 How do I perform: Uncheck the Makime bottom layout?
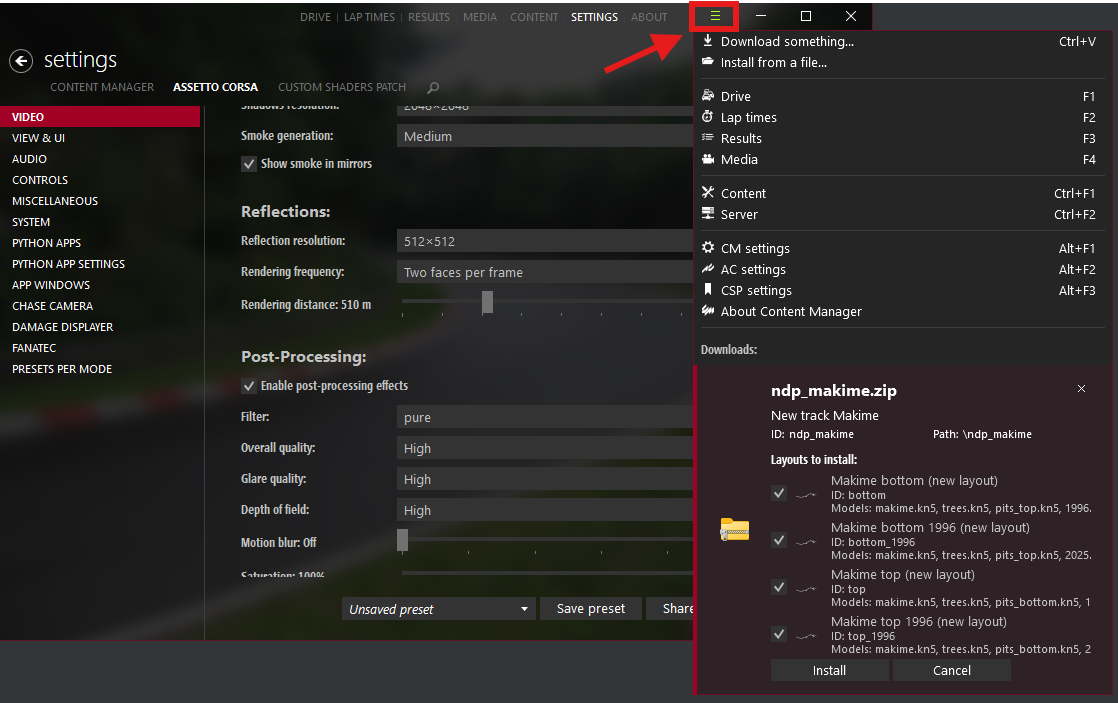779,493
